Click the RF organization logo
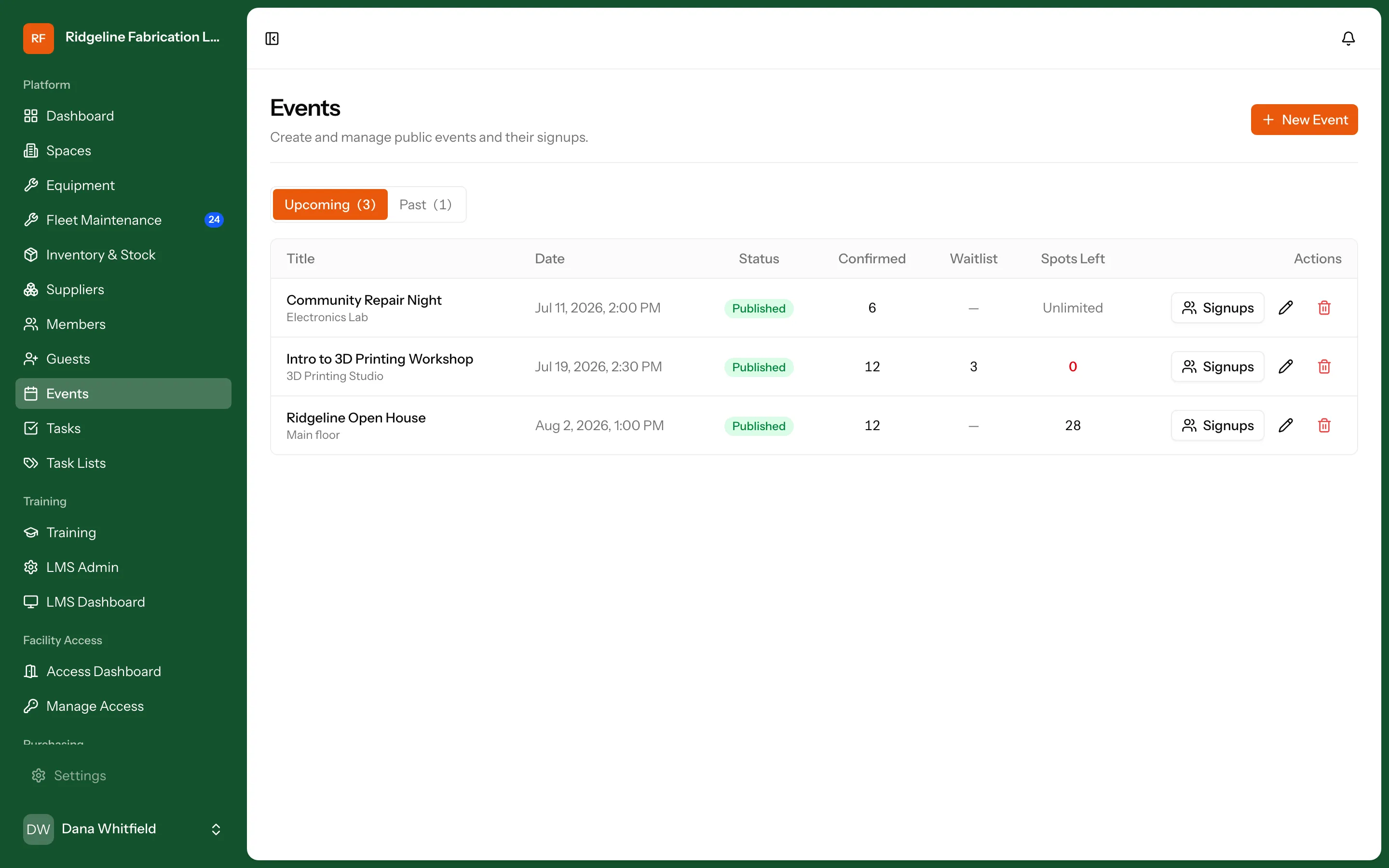The width and height of the screenshot is (1389, 868). point(39,38)
